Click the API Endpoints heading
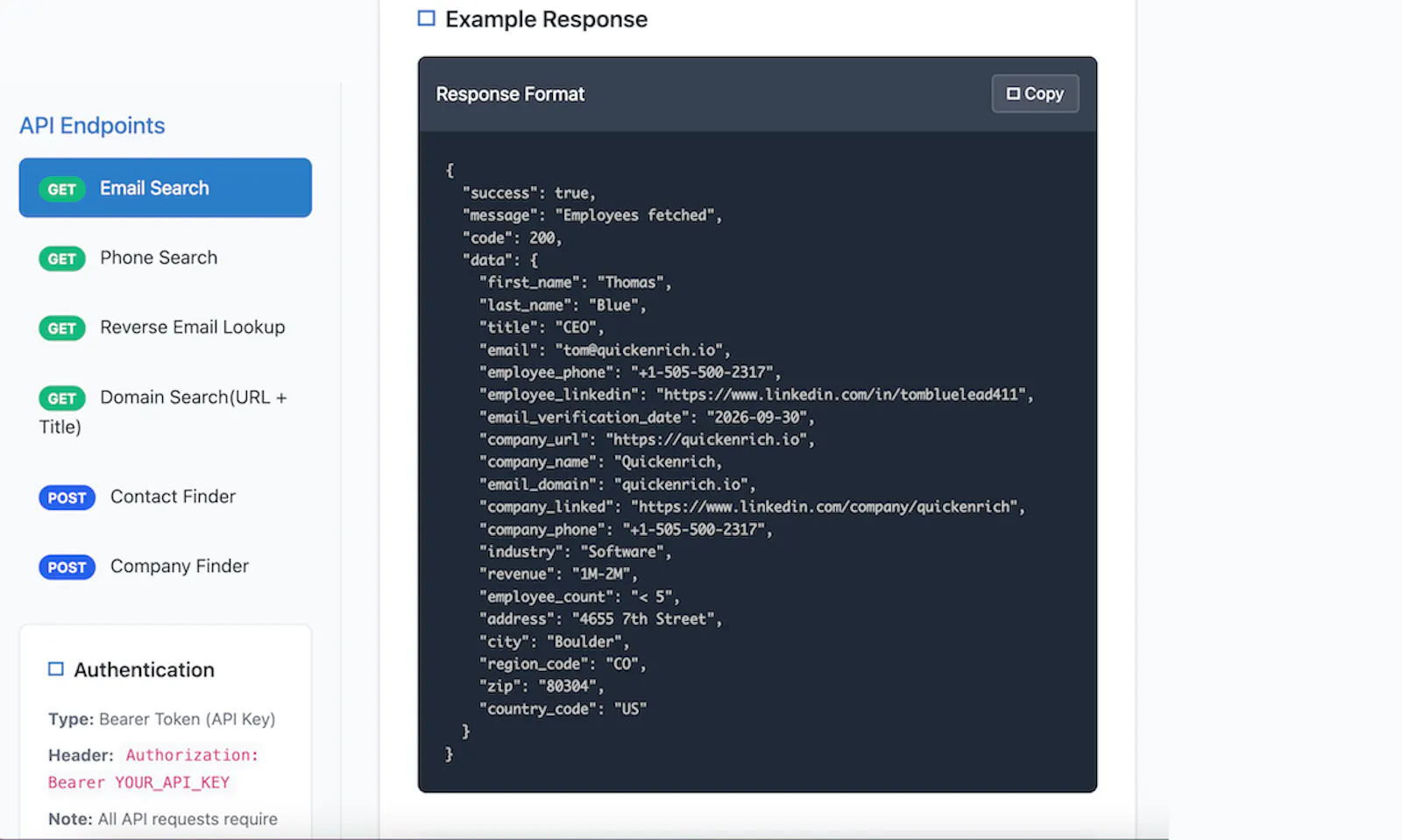 [x=92, y=126]
